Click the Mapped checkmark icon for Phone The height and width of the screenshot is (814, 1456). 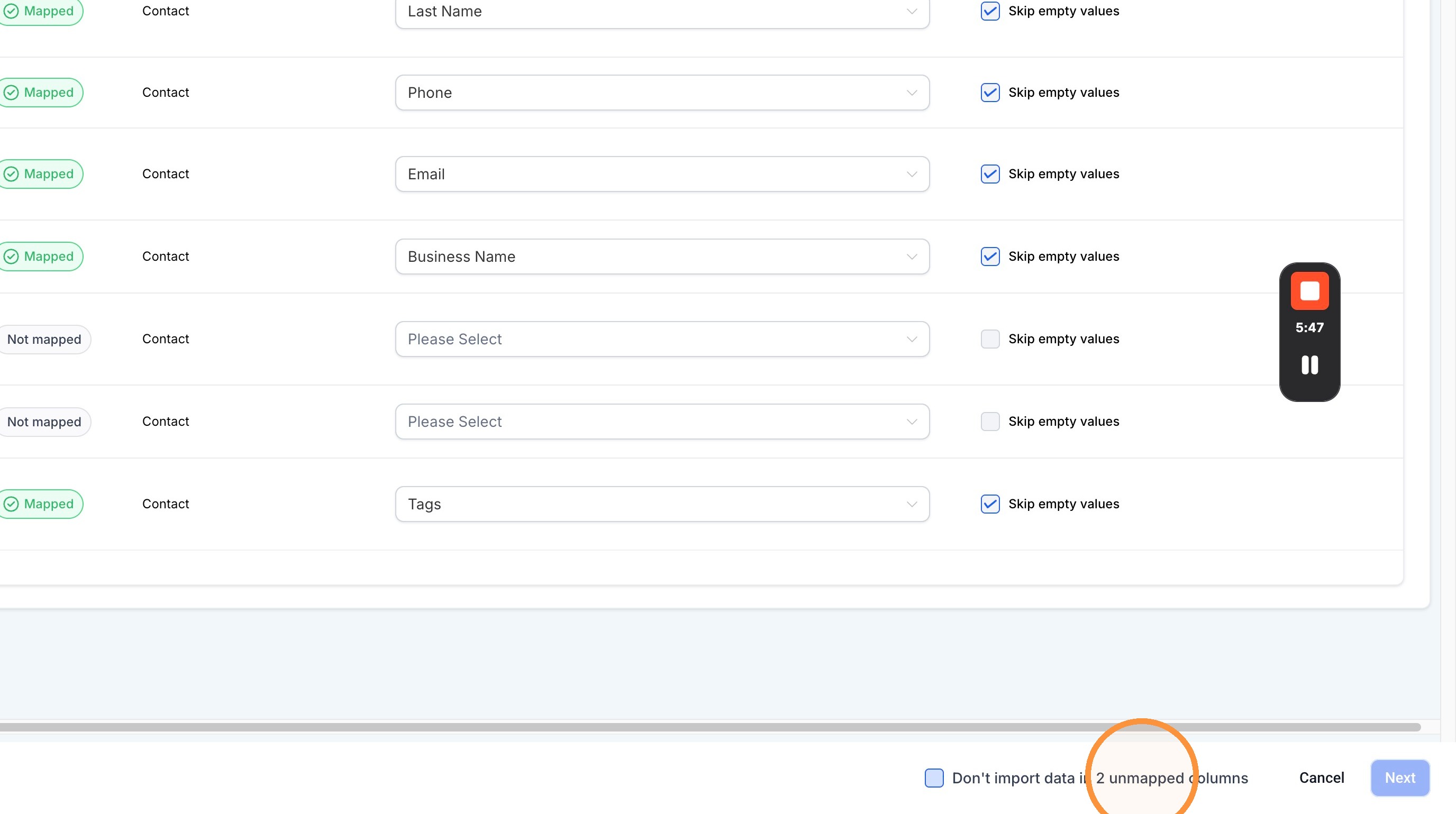tap(11, 93)
